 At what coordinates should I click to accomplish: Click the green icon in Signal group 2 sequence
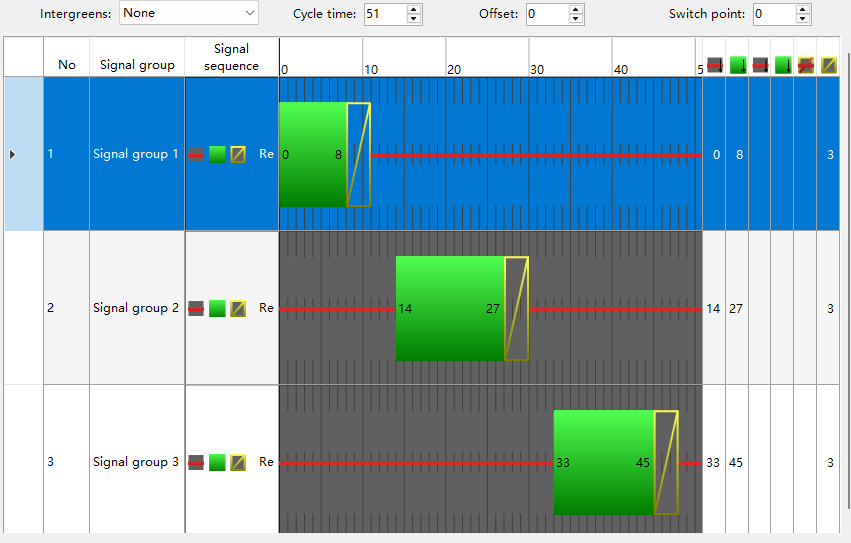[217, 308]
